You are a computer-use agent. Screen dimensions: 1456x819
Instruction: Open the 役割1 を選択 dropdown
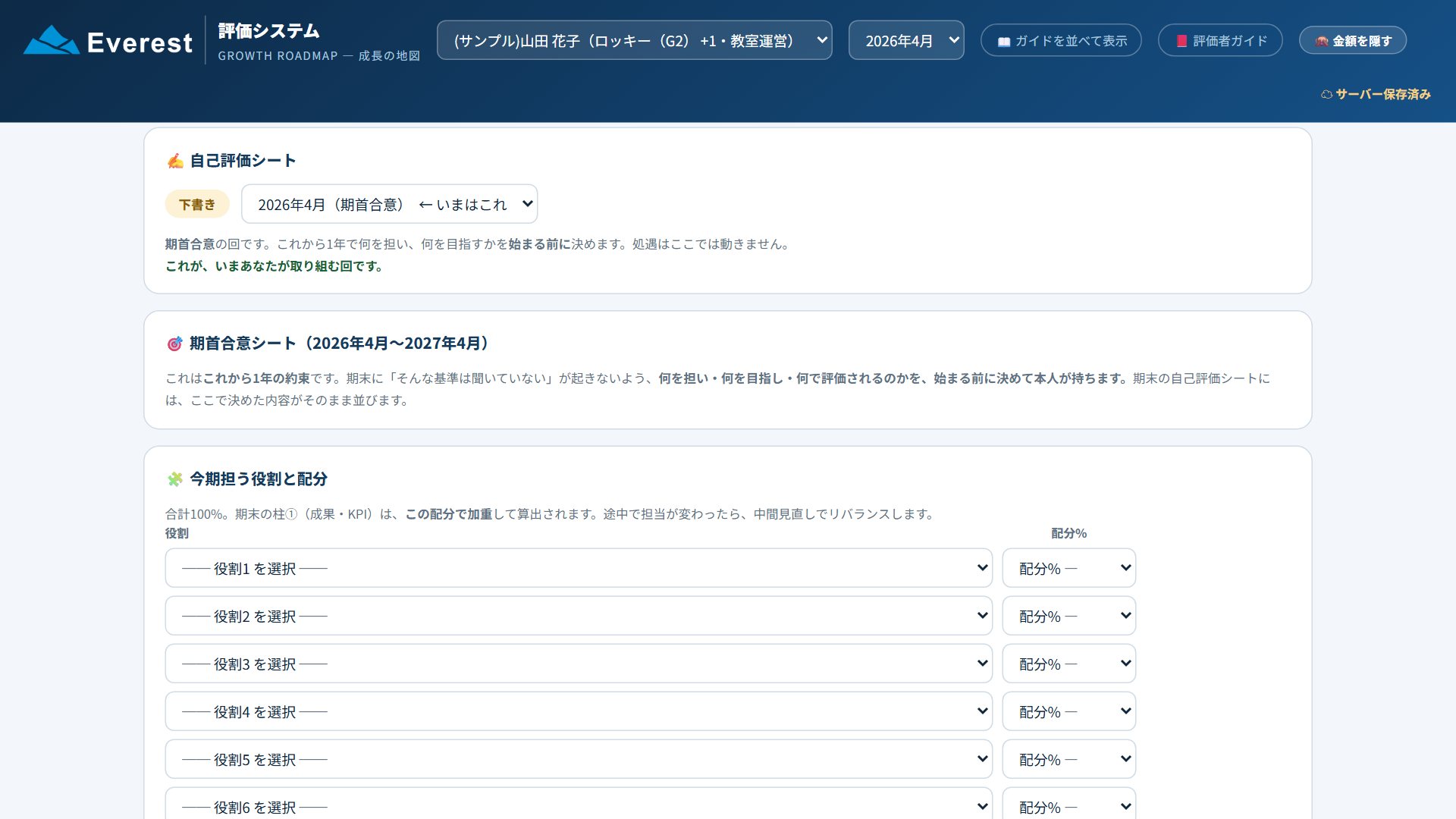tap(579, 568)
